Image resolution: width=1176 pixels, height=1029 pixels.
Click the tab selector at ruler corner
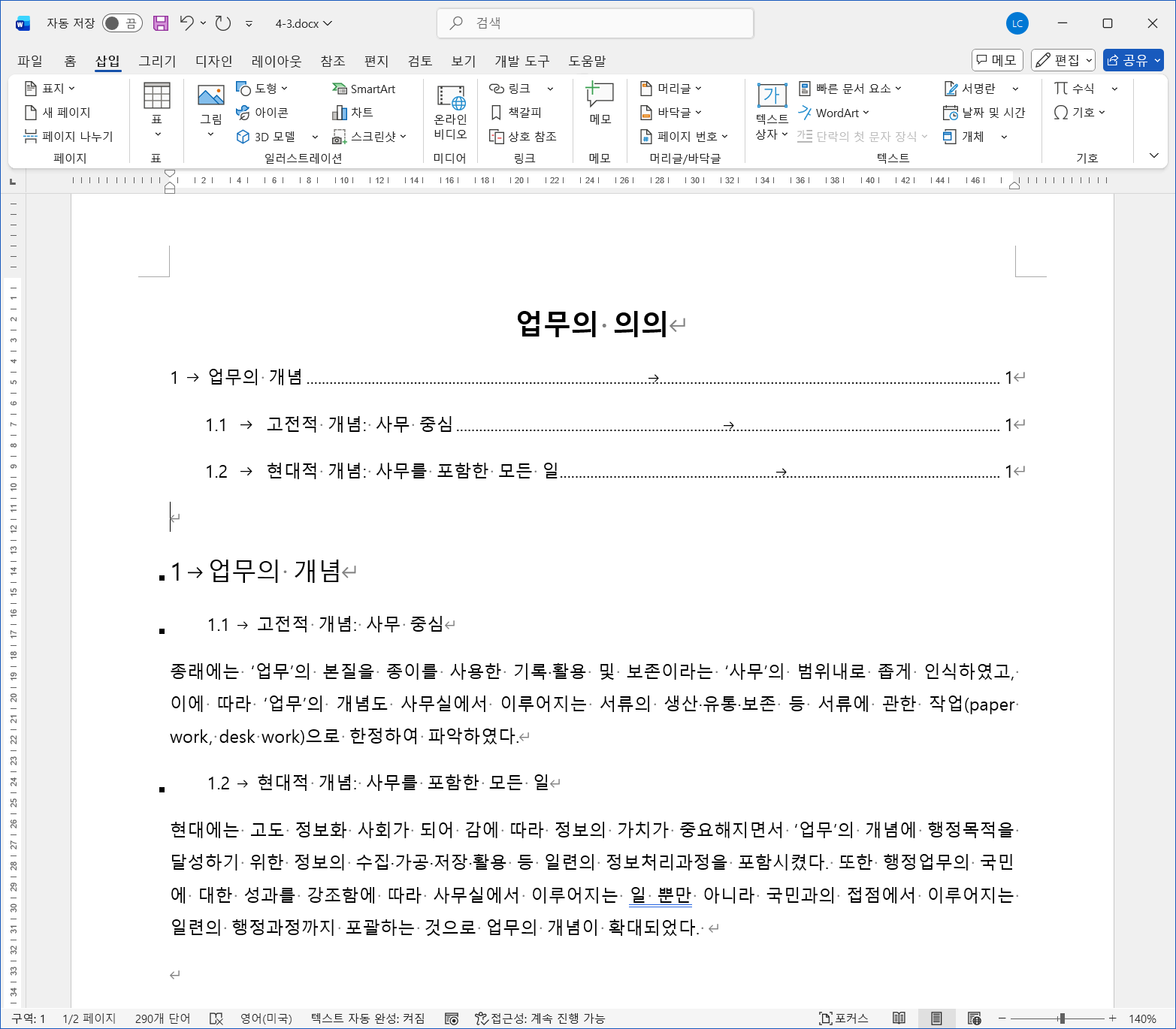pyautogui.click(x=12, y=181)
